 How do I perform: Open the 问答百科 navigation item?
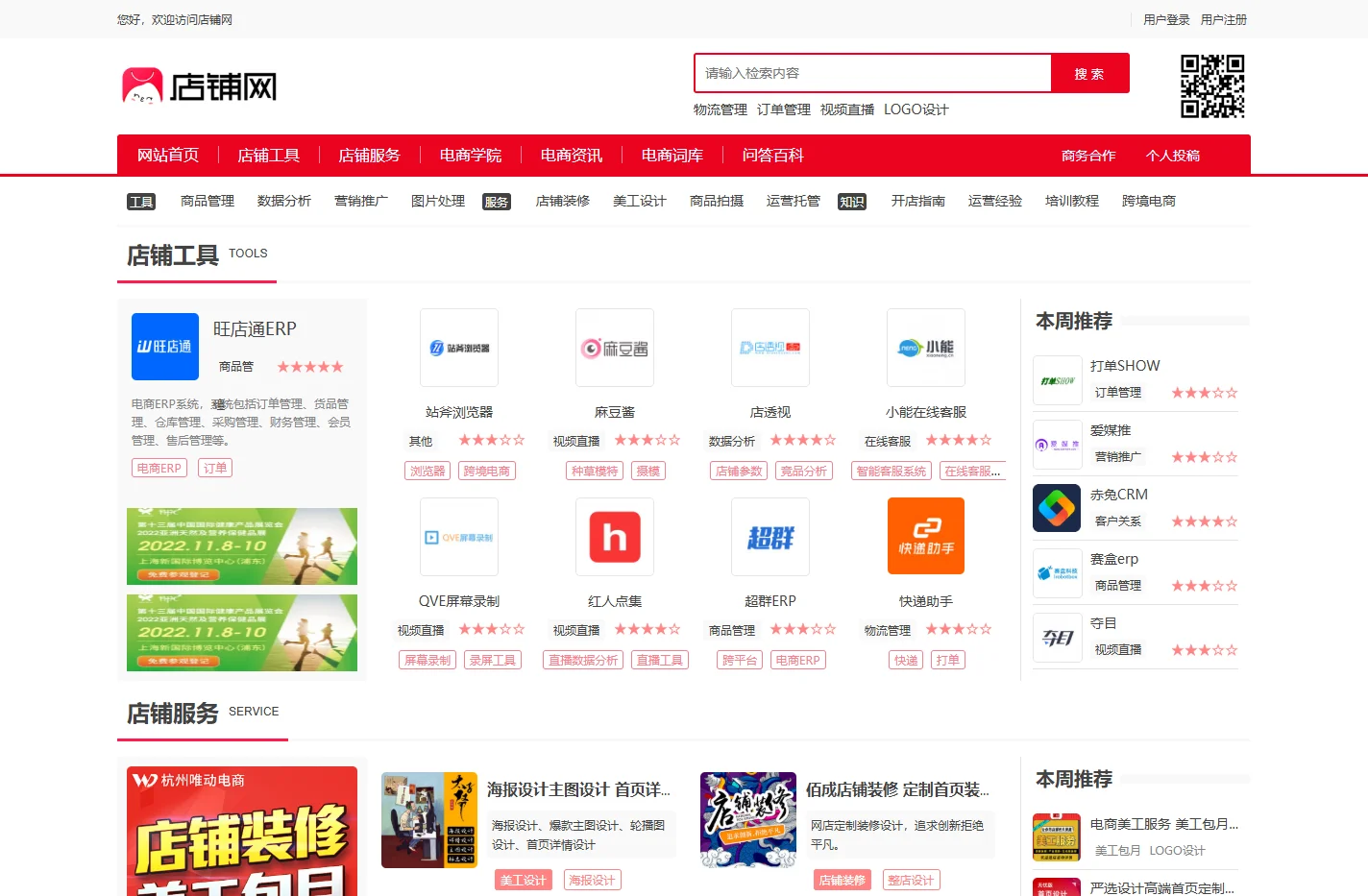773,156
